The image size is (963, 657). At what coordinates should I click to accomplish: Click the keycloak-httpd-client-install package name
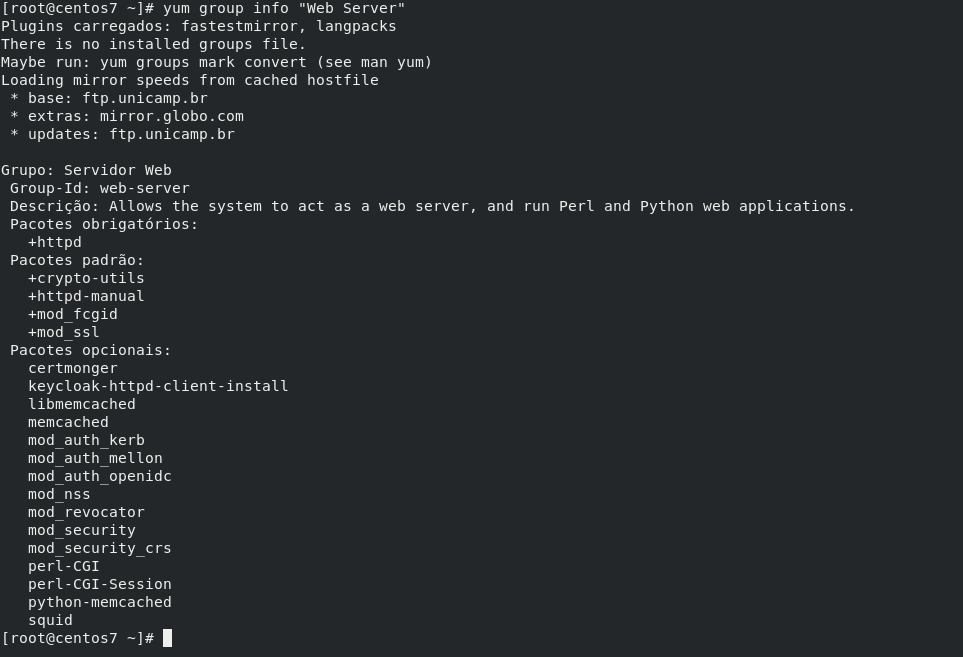(158, 386)
